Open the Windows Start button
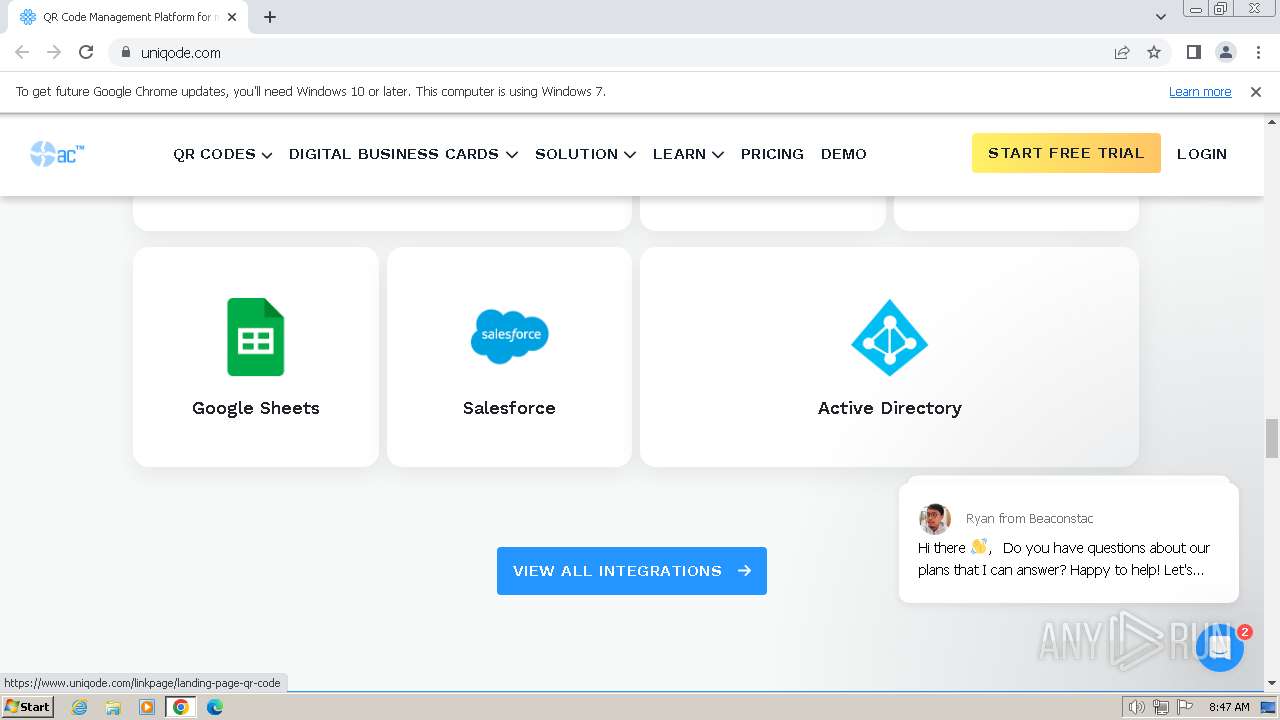Image resolution: width=1280 pixels, height=720 pixels. [x=27, y=707]
